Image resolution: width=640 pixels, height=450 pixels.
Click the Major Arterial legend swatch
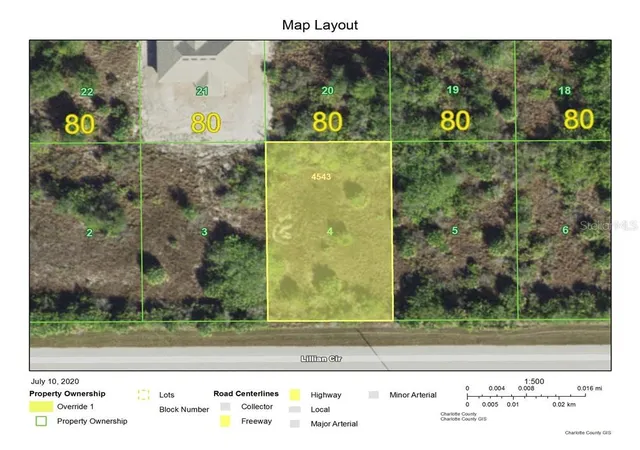click(295, 424)
